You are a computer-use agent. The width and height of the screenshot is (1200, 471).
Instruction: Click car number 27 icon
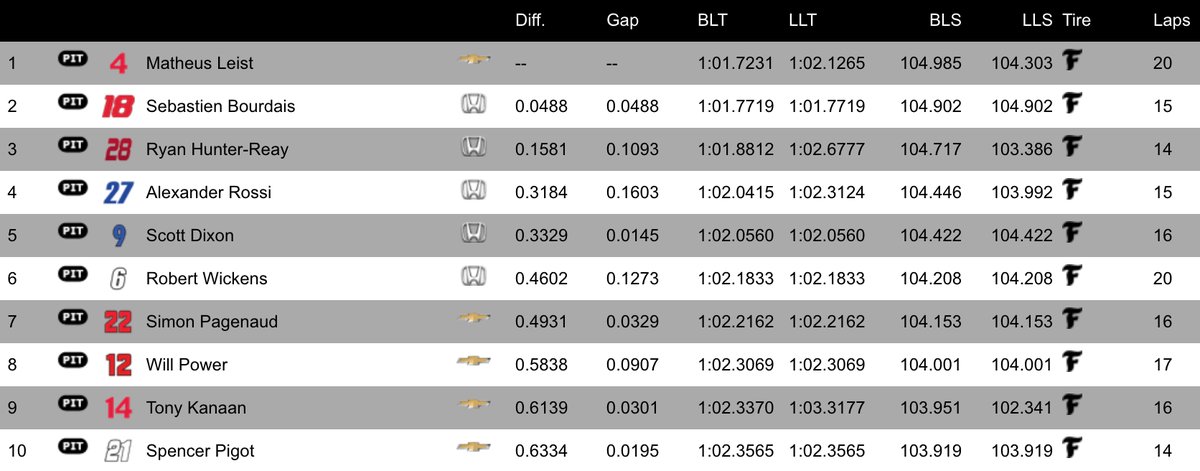(x=118, y=192)
